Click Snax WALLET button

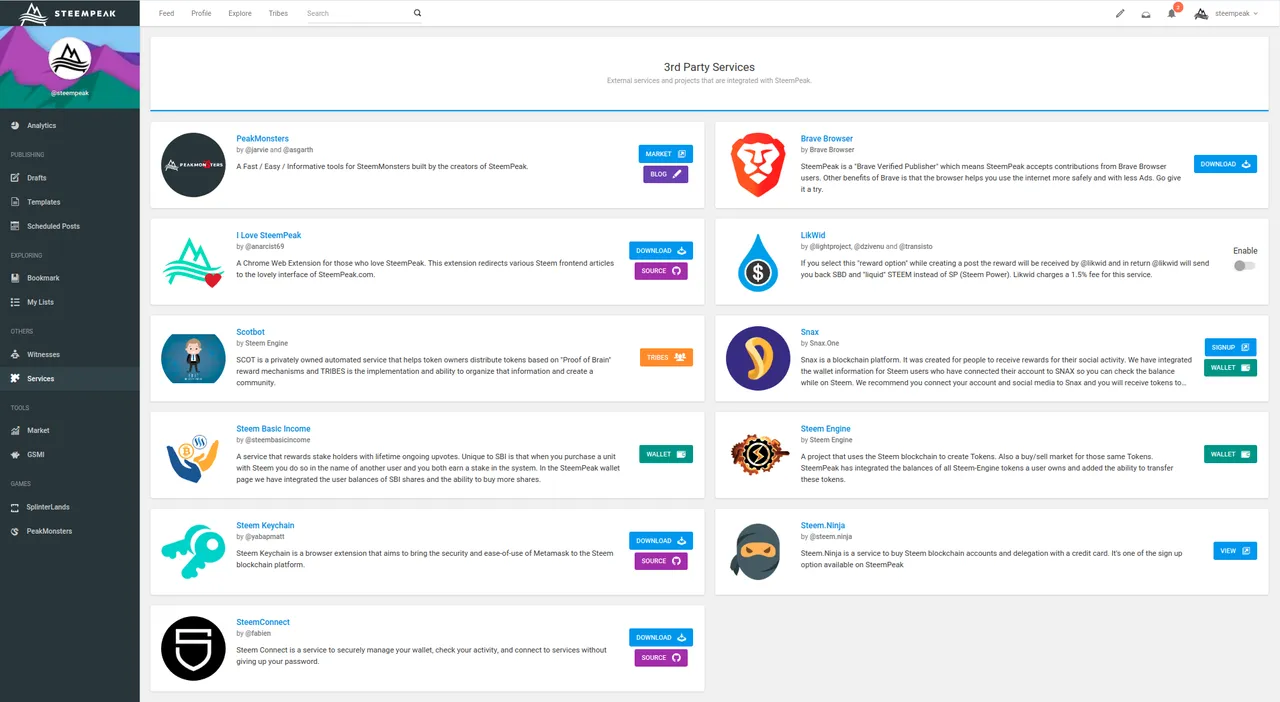tap(1230, 368)
